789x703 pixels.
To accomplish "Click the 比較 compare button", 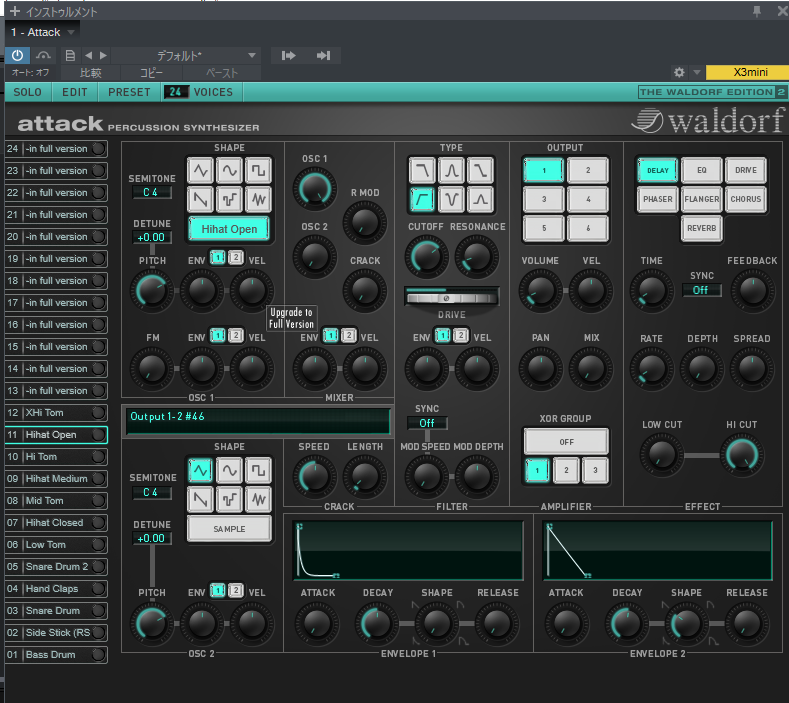I will click(91, 73).
